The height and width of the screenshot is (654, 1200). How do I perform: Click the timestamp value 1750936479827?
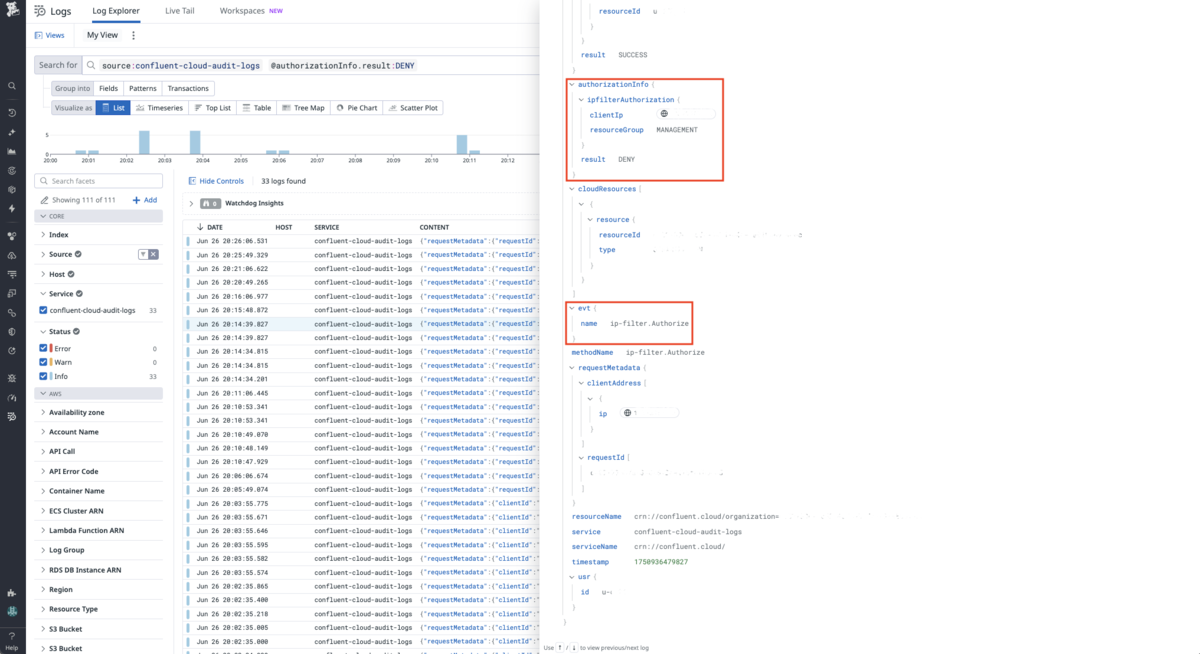(661, 562)
